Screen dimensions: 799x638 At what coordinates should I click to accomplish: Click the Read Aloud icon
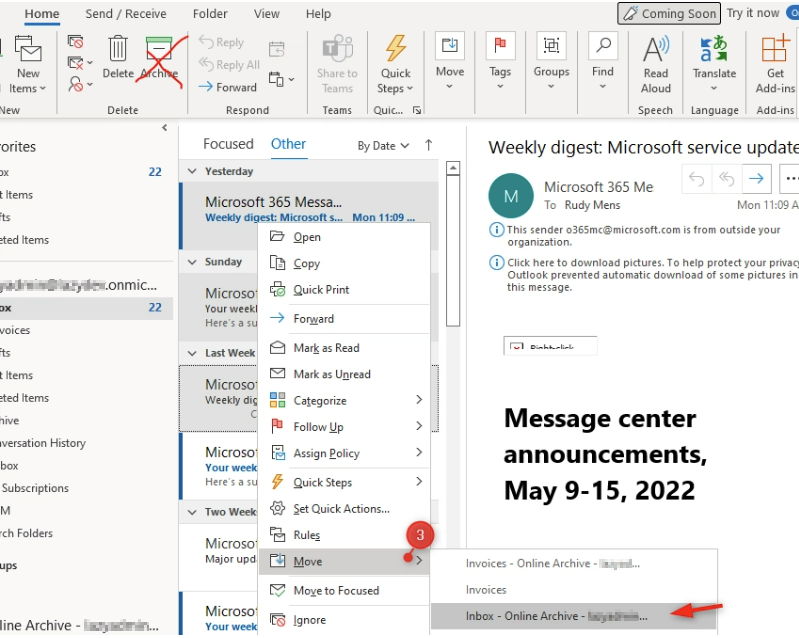pyautogui.click(x=656, y=49)
